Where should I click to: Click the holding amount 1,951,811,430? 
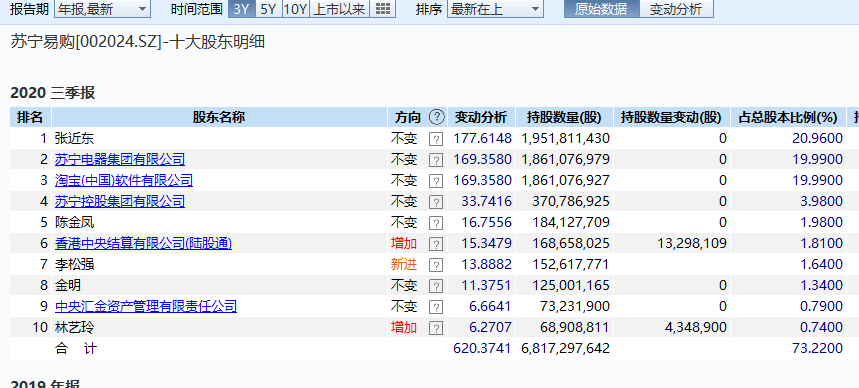click(566, 139)
